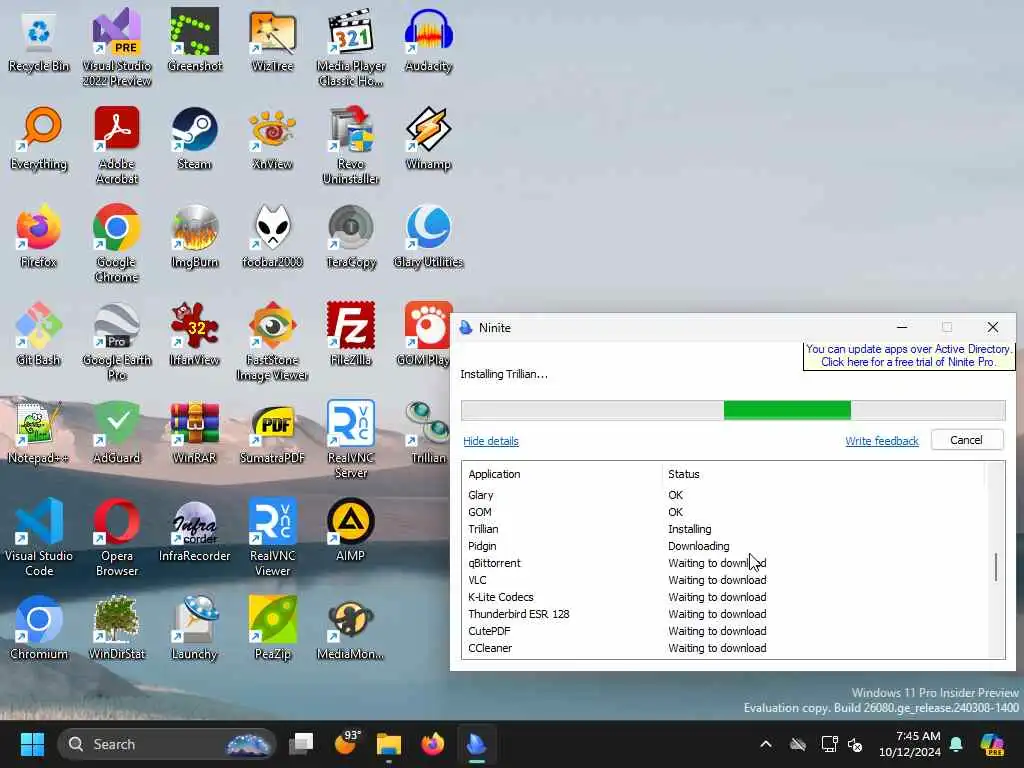
Task: Click the Everything search icon
Action: coord(39,138)
